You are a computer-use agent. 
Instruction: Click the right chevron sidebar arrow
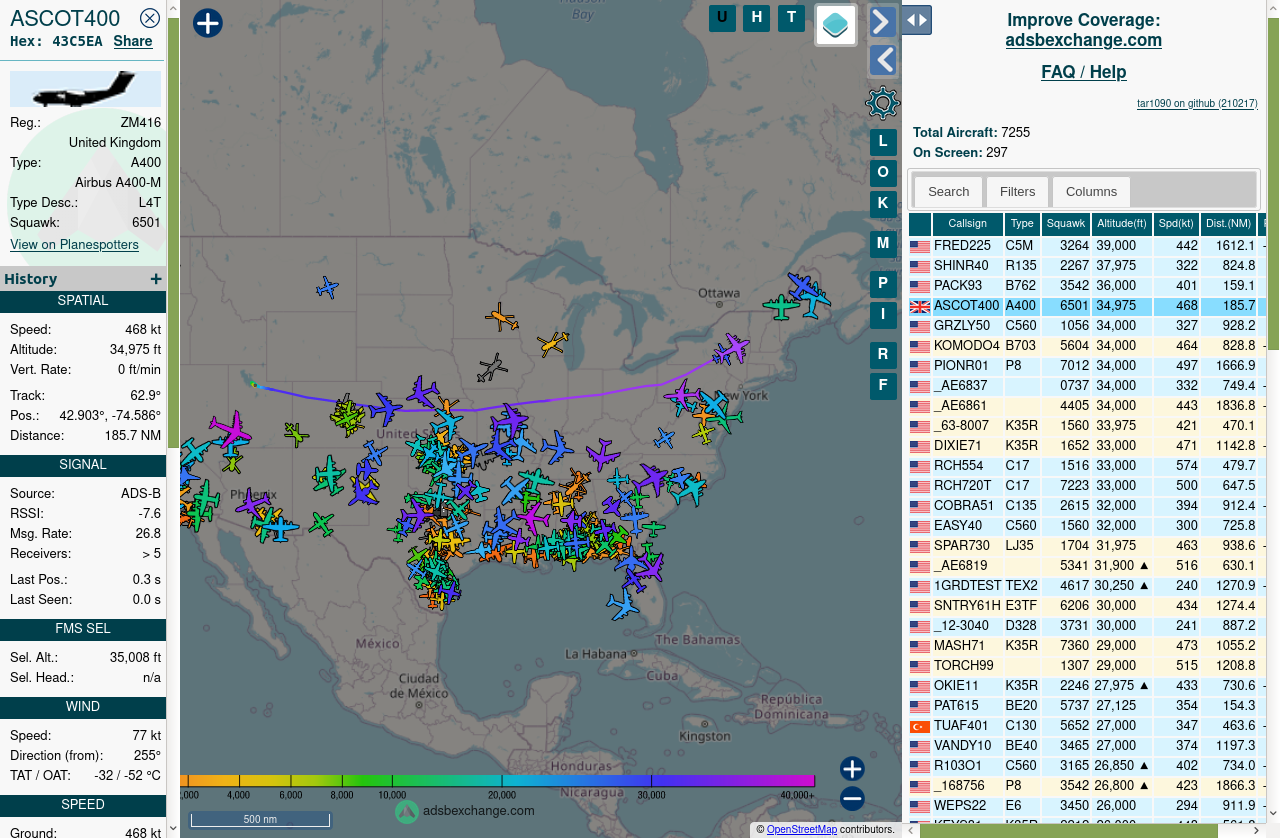(x=882, y=21)
